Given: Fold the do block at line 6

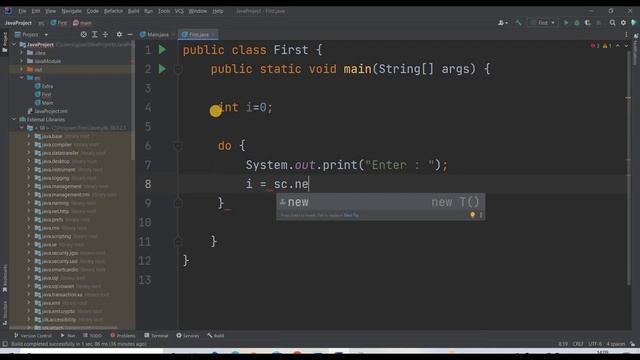Looking at the screenshot, I should 178,146.
